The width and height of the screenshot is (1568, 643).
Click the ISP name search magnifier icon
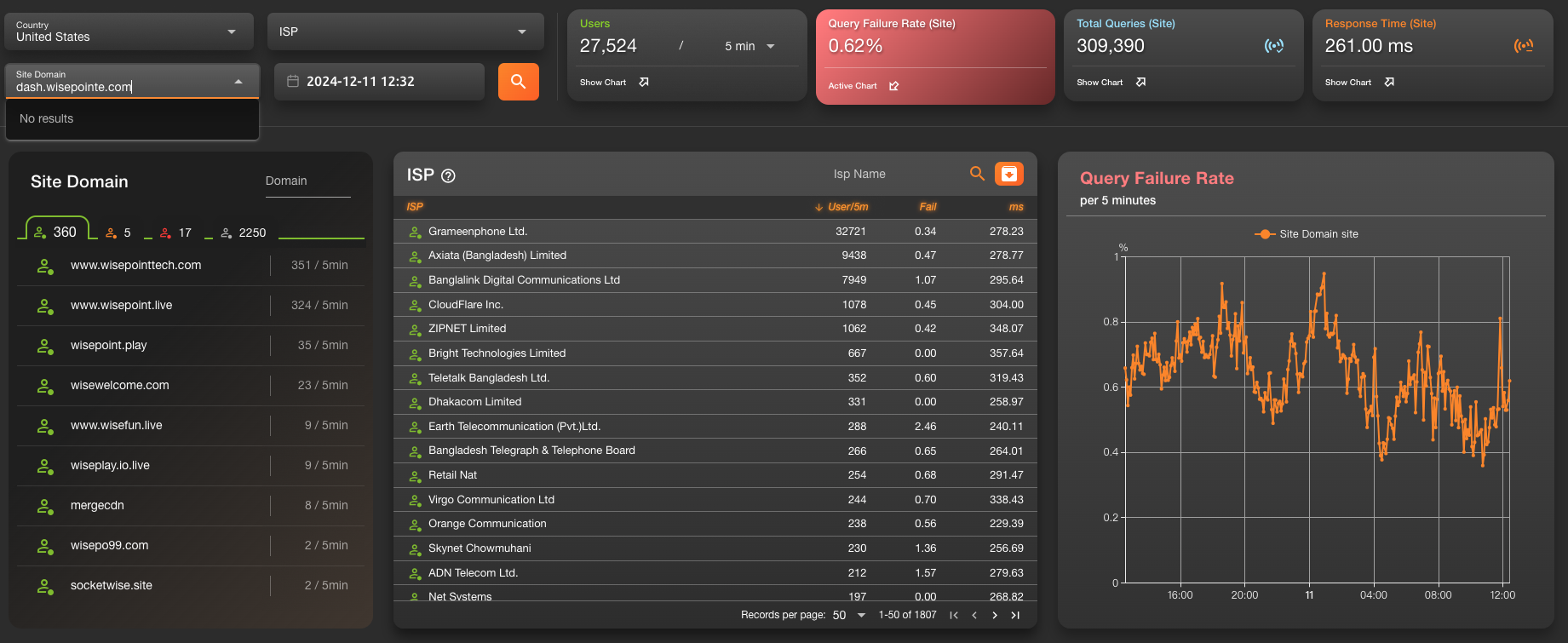(977, 174)
